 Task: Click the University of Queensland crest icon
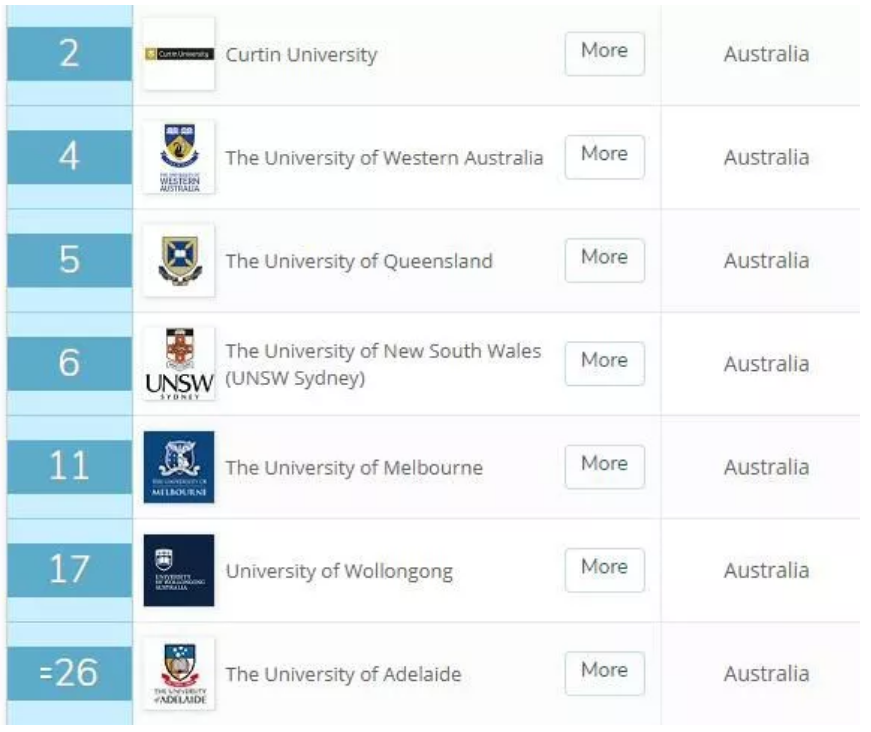click(x=178, y=260)
